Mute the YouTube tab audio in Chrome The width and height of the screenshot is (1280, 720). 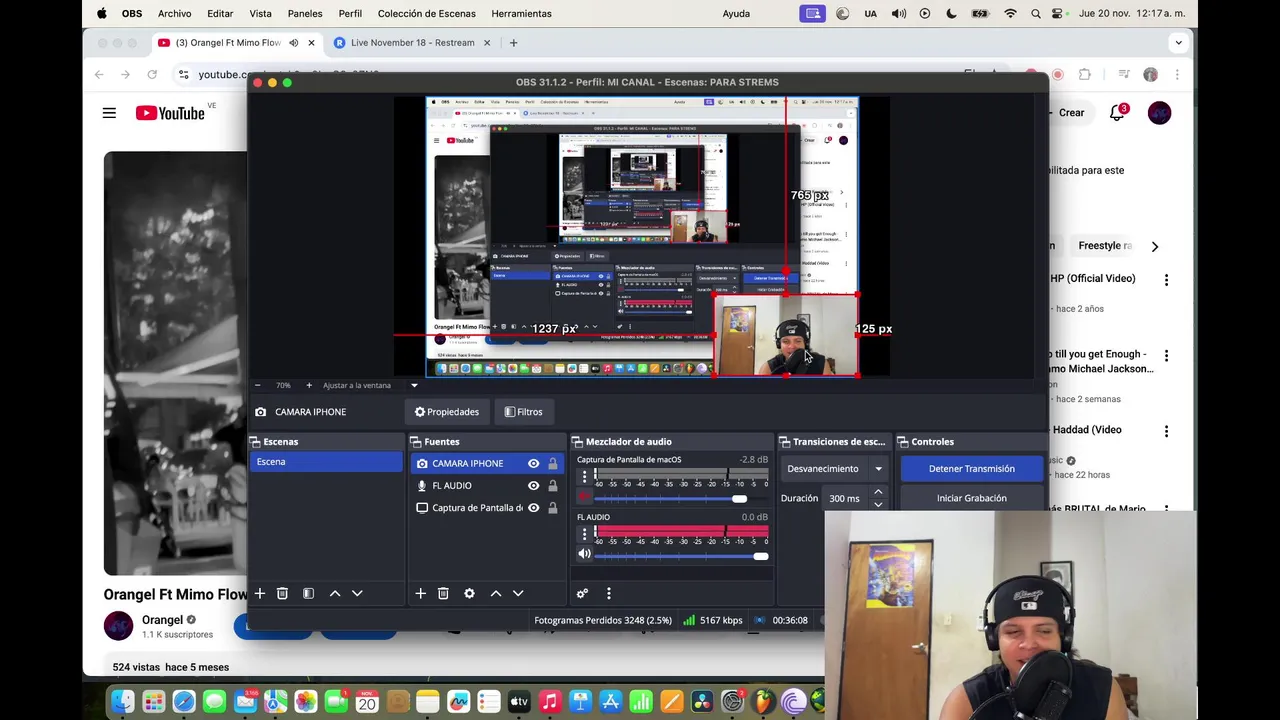pyautogui.click(x=293, y=43)
